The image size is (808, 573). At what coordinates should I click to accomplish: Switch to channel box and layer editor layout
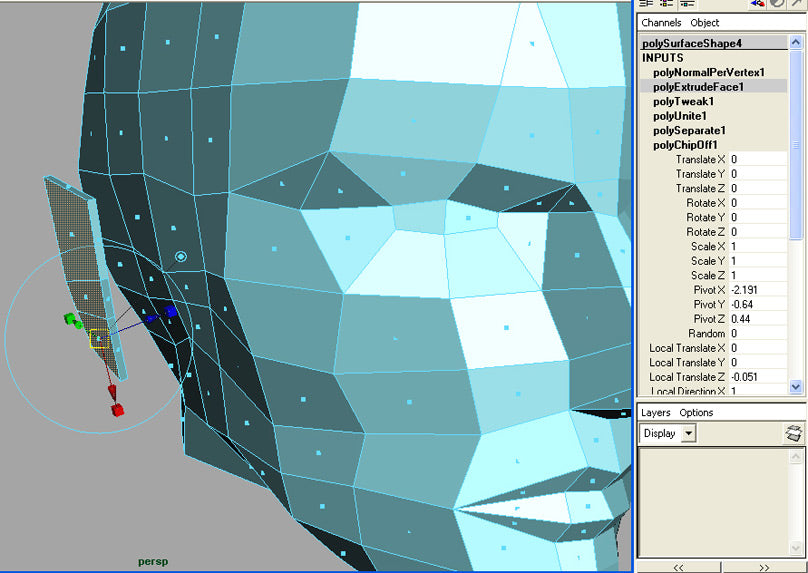[685, 4]
